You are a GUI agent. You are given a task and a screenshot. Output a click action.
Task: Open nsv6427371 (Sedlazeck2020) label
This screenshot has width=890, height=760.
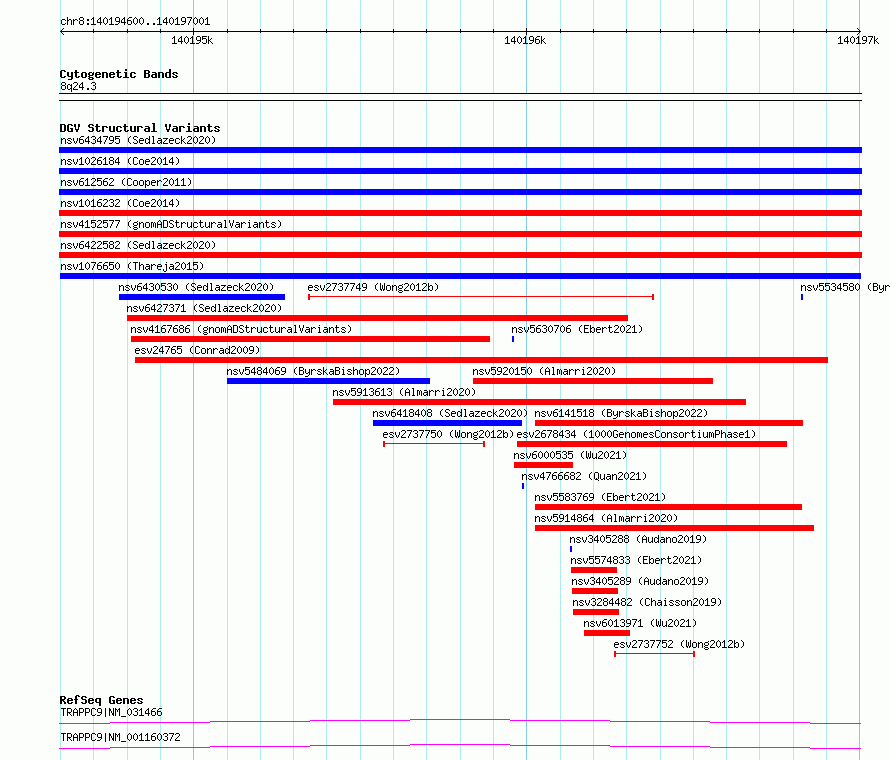coord(204,308)
